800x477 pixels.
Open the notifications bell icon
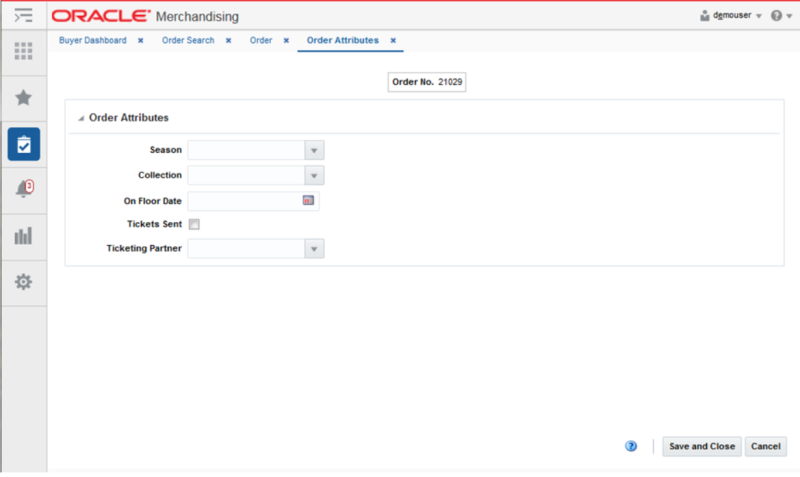click(24, 188)
